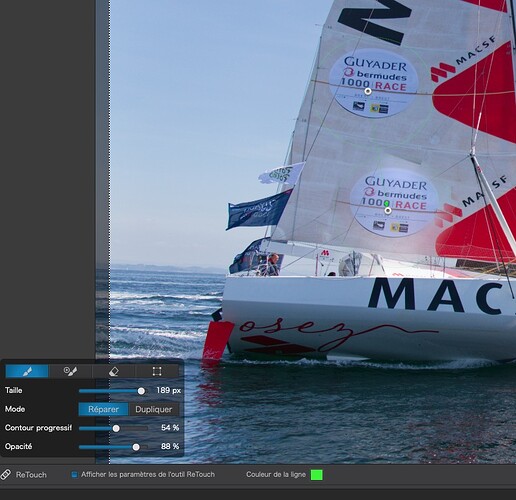Click the ReTouch tool label
The width and height of the screenshot is (516, 500).
pyautogui.click(x=31, y=475)
